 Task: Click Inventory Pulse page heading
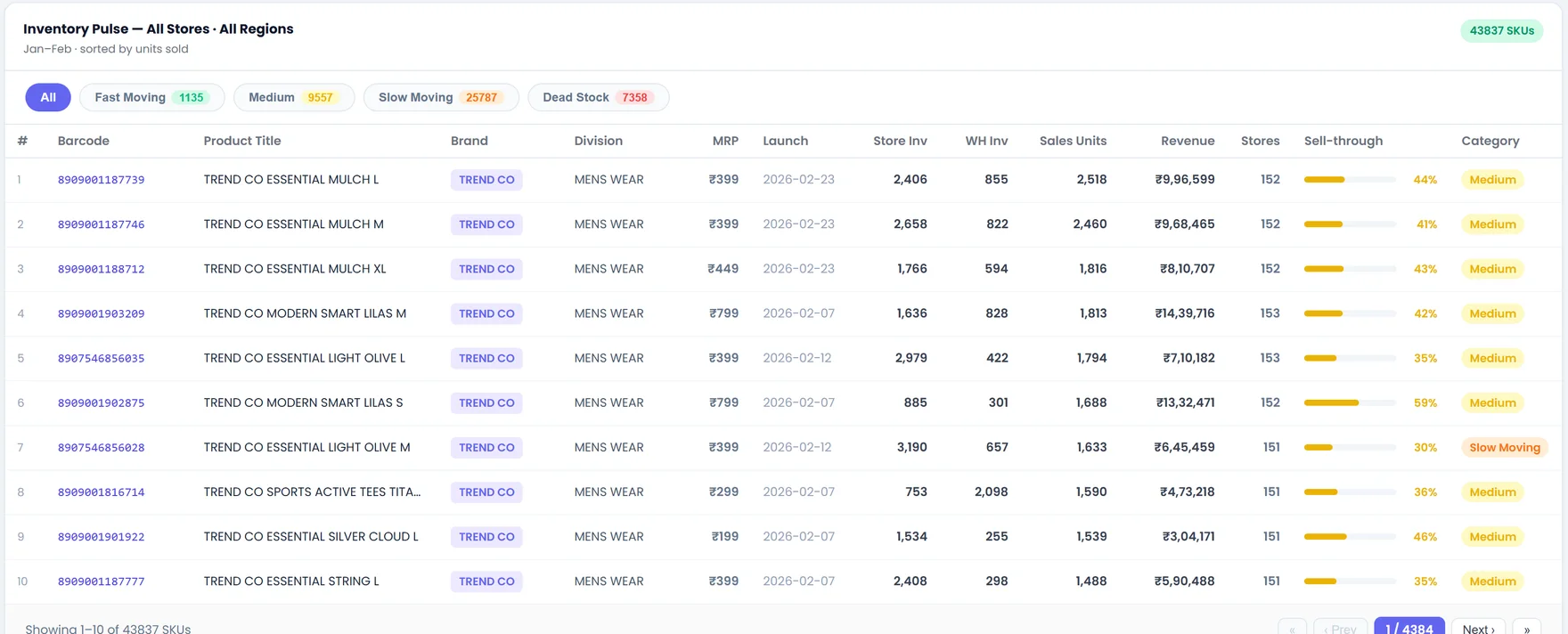(x=158, y=28)
